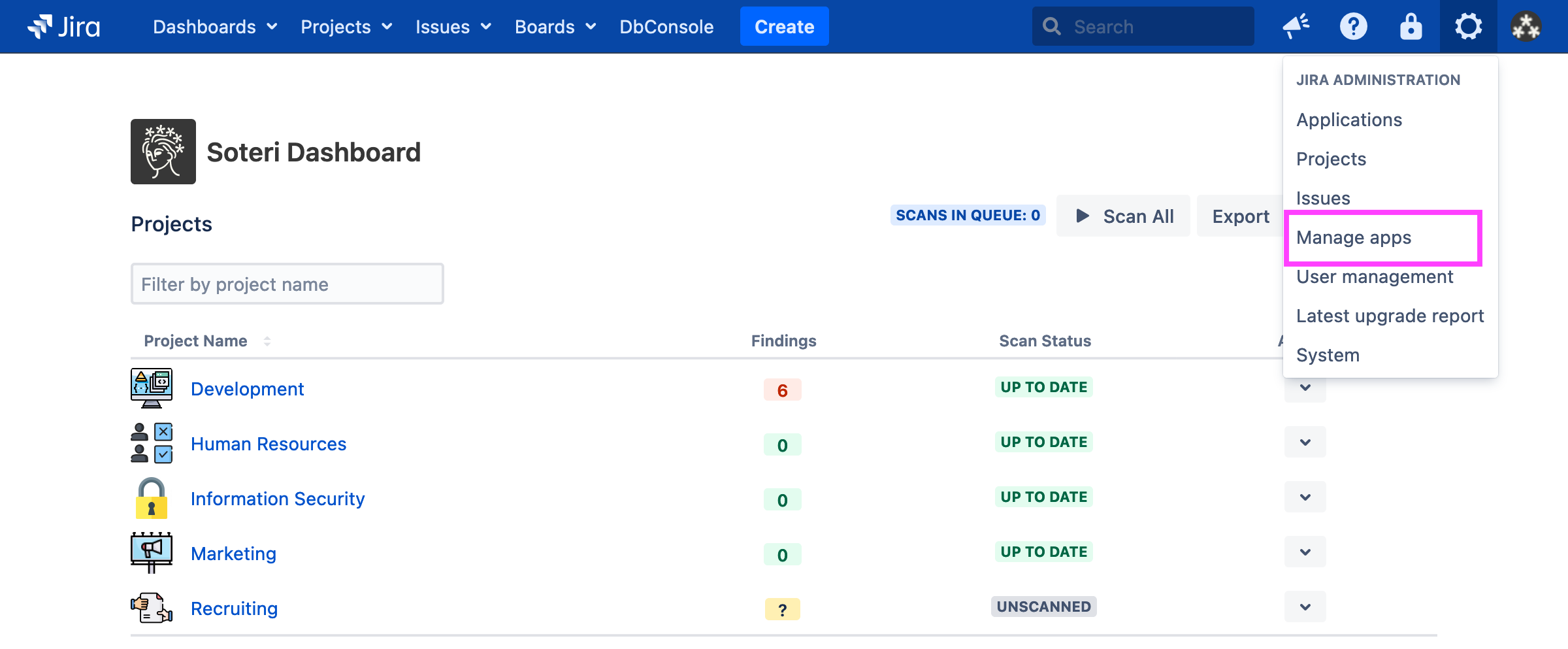This screenshot has height=649, width=1568.
Task: Click the Development project icon
Action: coord(152,388)
